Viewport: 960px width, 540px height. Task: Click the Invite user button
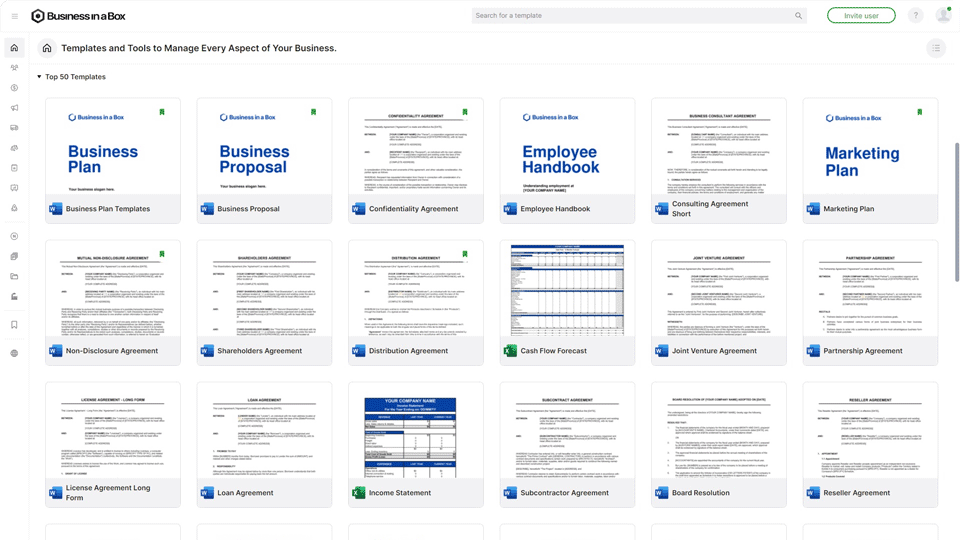point(861,16)
